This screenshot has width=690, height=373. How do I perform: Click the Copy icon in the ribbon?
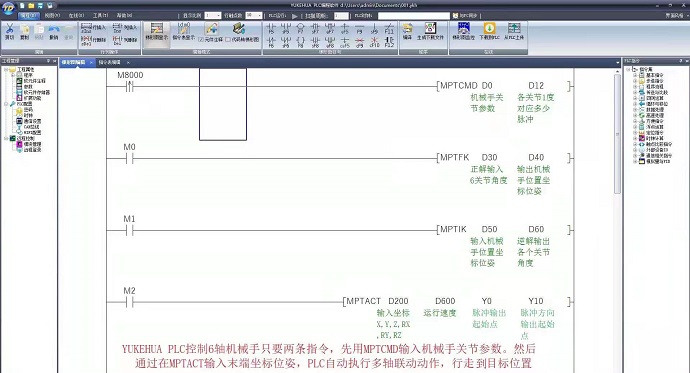click(x=25, y=32)
